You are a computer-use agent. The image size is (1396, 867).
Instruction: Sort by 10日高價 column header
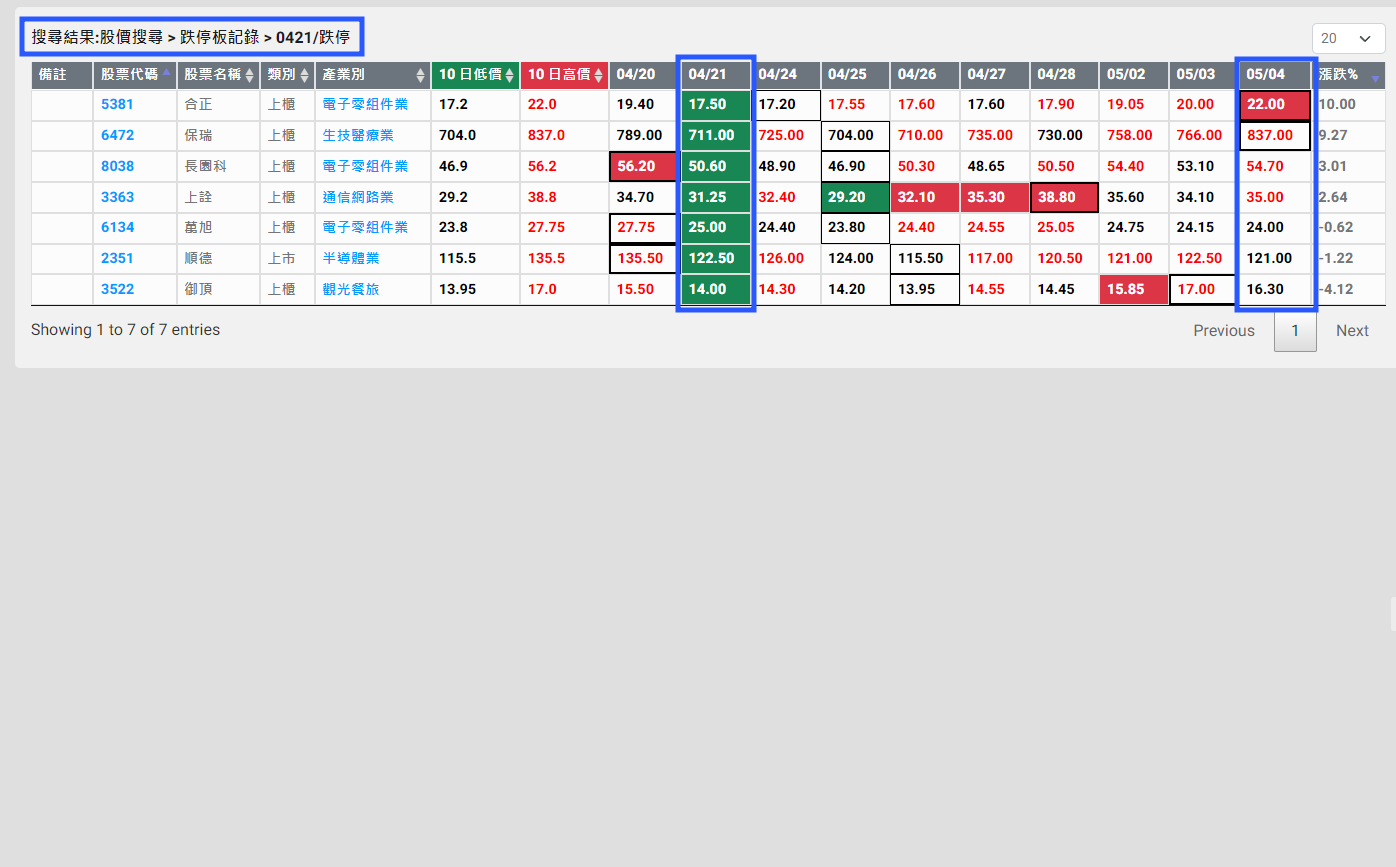(x=564, y=75)
